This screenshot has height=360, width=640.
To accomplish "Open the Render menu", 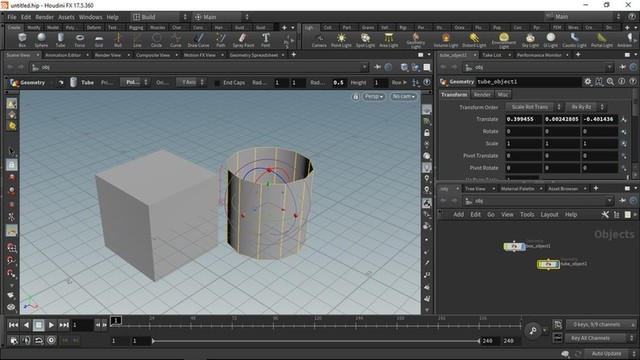I will click(44, 17).
